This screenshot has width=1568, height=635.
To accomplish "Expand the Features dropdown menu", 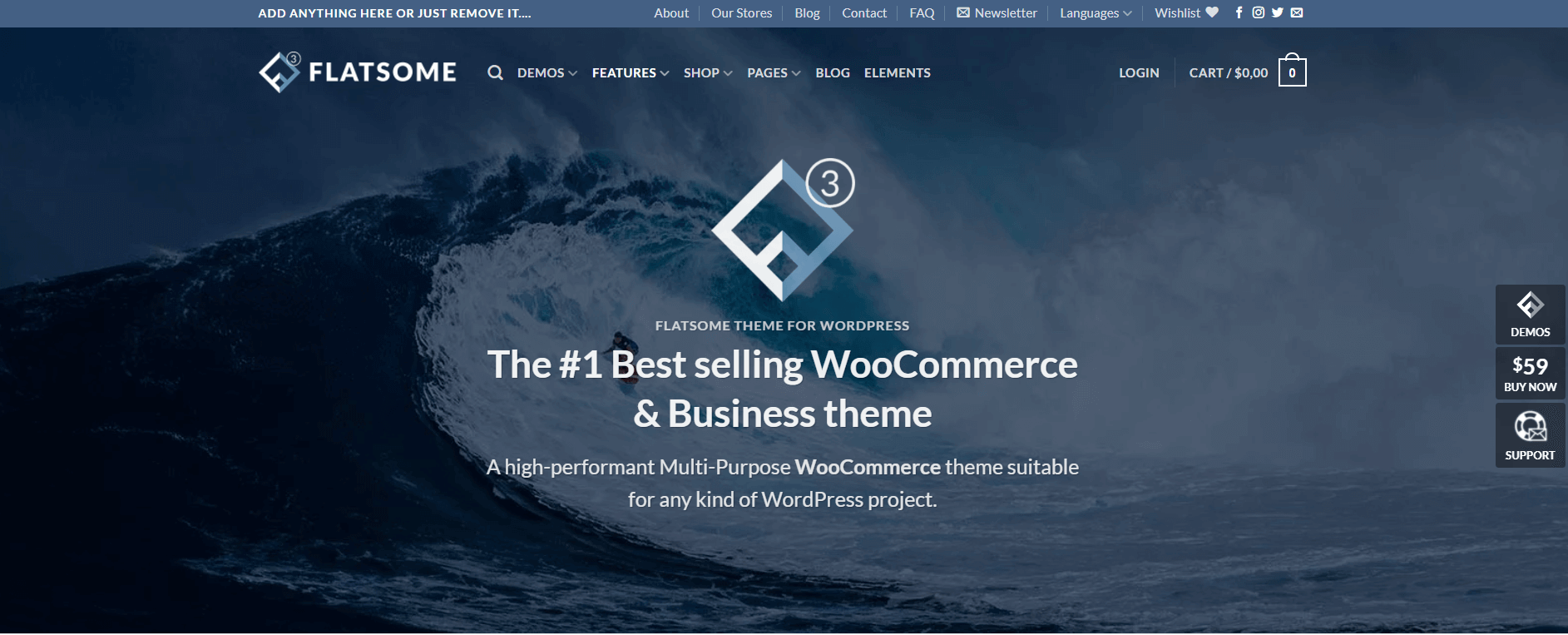I will [631, 72].
